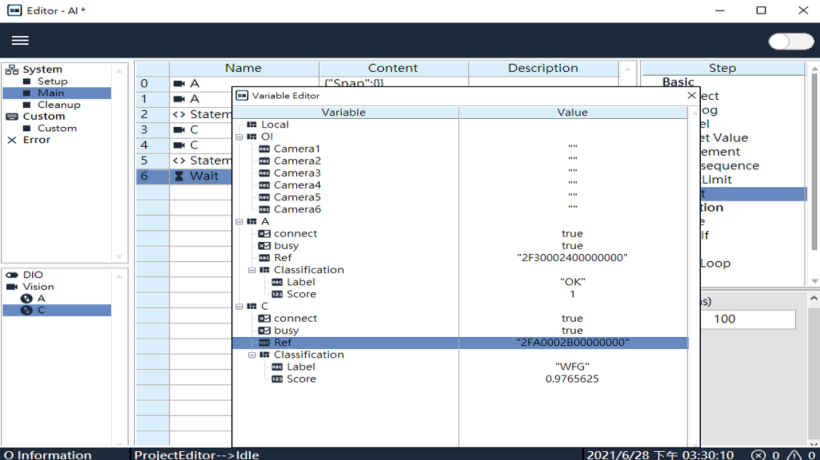Click camera icon in step row 3
The image size is (820, 460).
click(179, 130)
